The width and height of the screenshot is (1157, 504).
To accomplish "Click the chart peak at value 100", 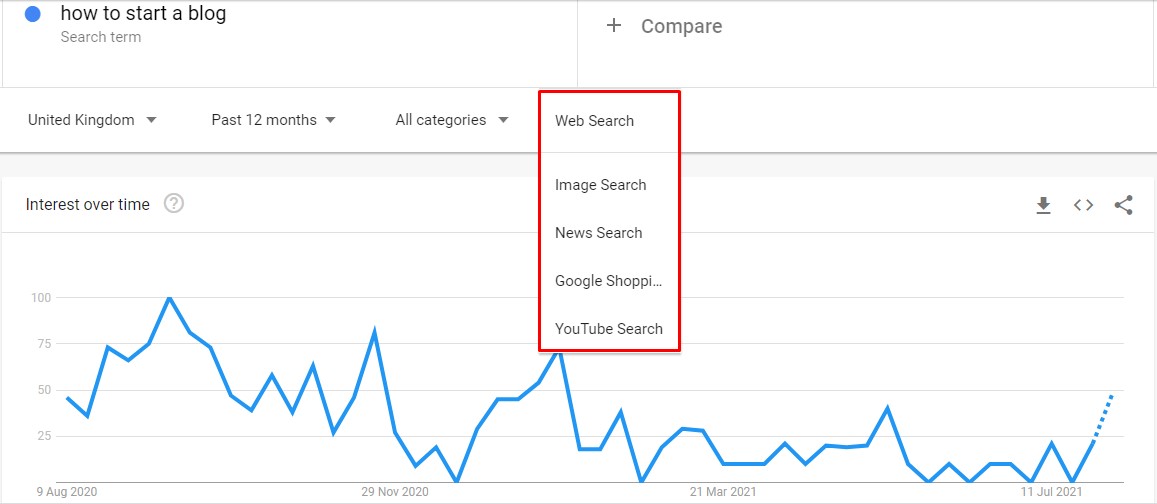I will 169,297.
